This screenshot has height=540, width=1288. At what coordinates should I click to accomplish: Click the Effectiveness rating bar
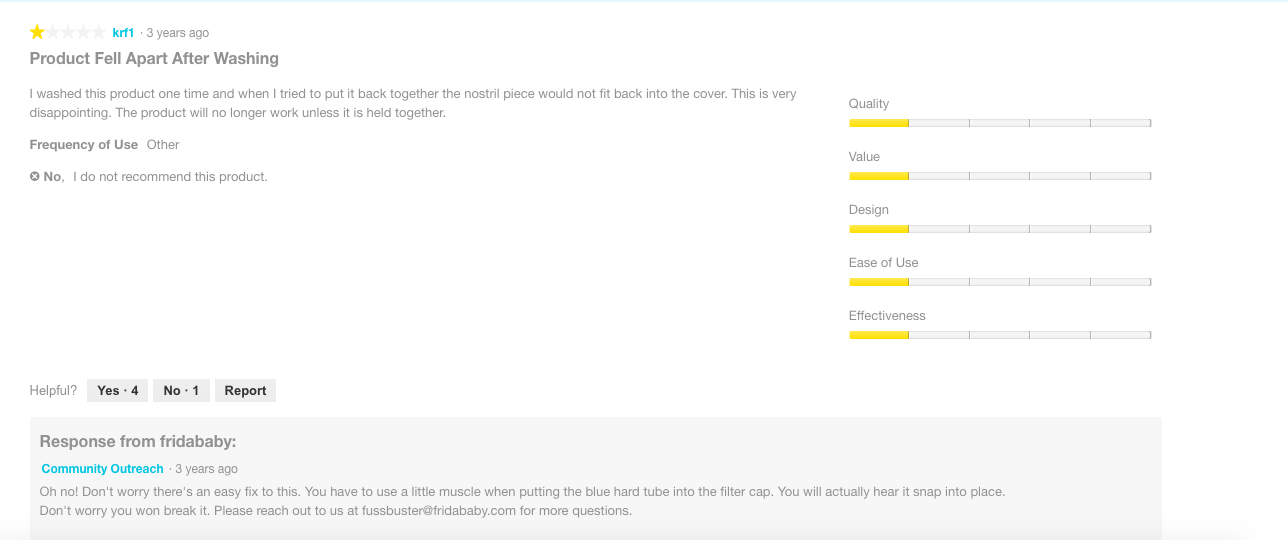tap(999, 335)
